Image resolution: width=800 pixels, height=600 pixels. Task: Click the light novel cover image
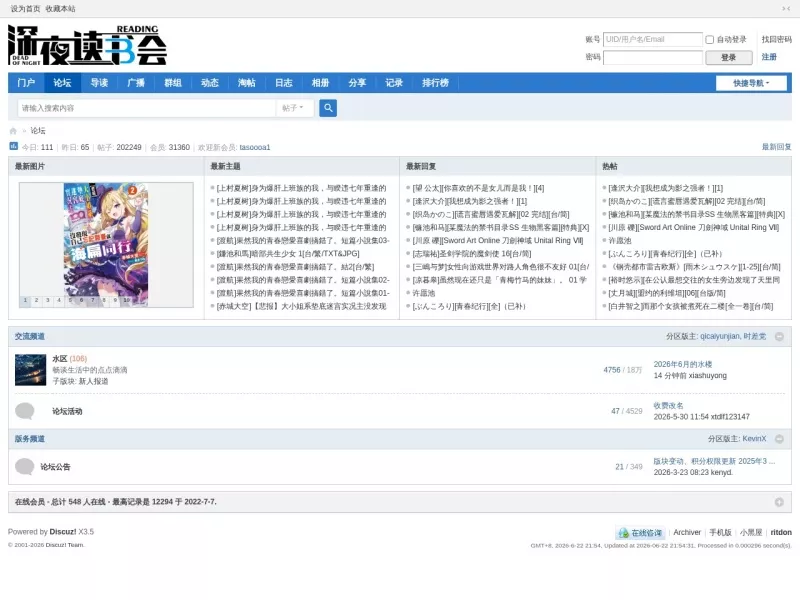point(106,245)
